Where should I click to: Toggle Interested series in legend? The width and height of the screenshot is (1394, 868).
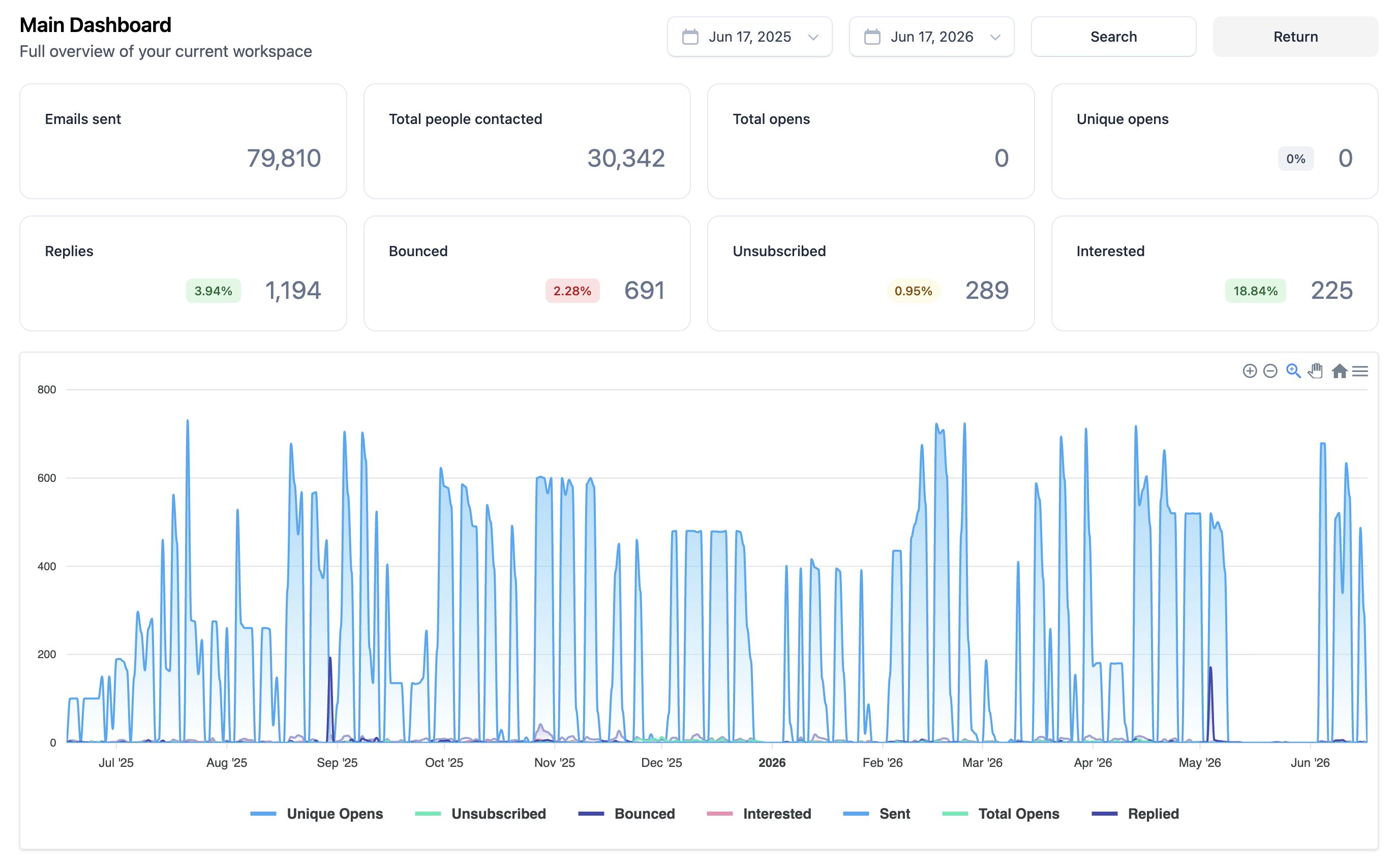(759, 814)
